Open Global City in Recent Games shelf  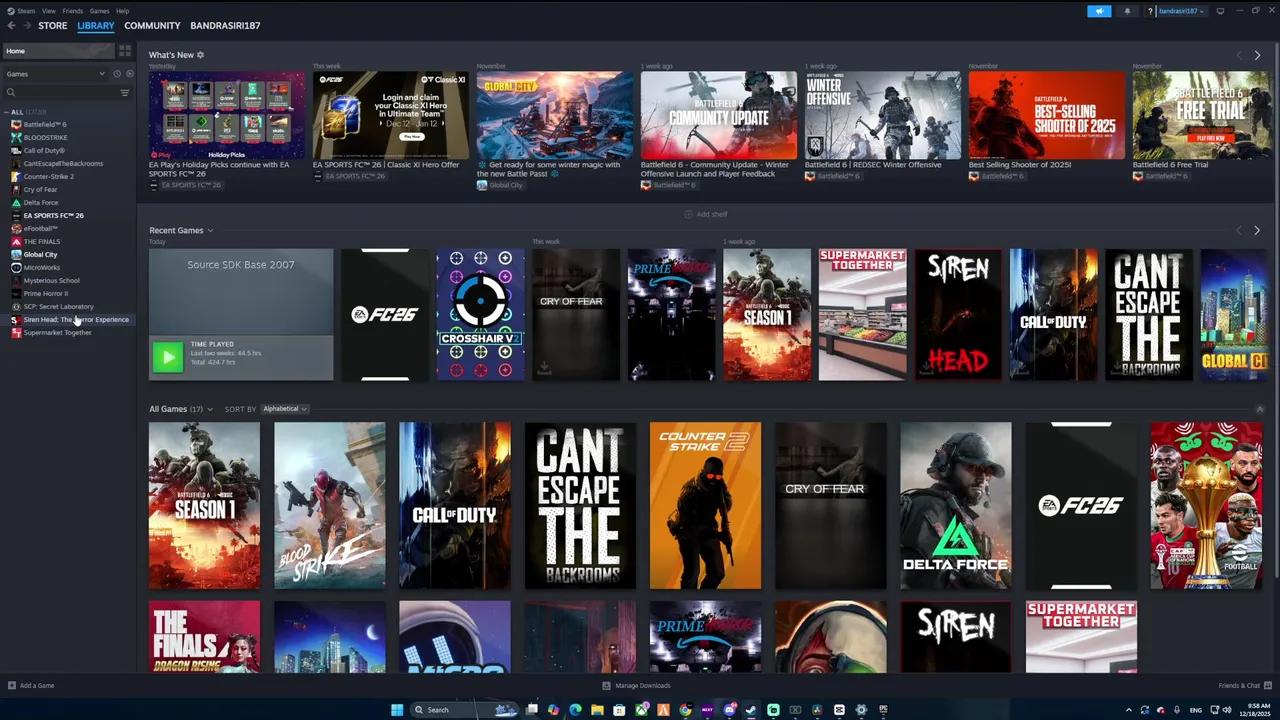pyautogui.click(x=1234, y=315)
